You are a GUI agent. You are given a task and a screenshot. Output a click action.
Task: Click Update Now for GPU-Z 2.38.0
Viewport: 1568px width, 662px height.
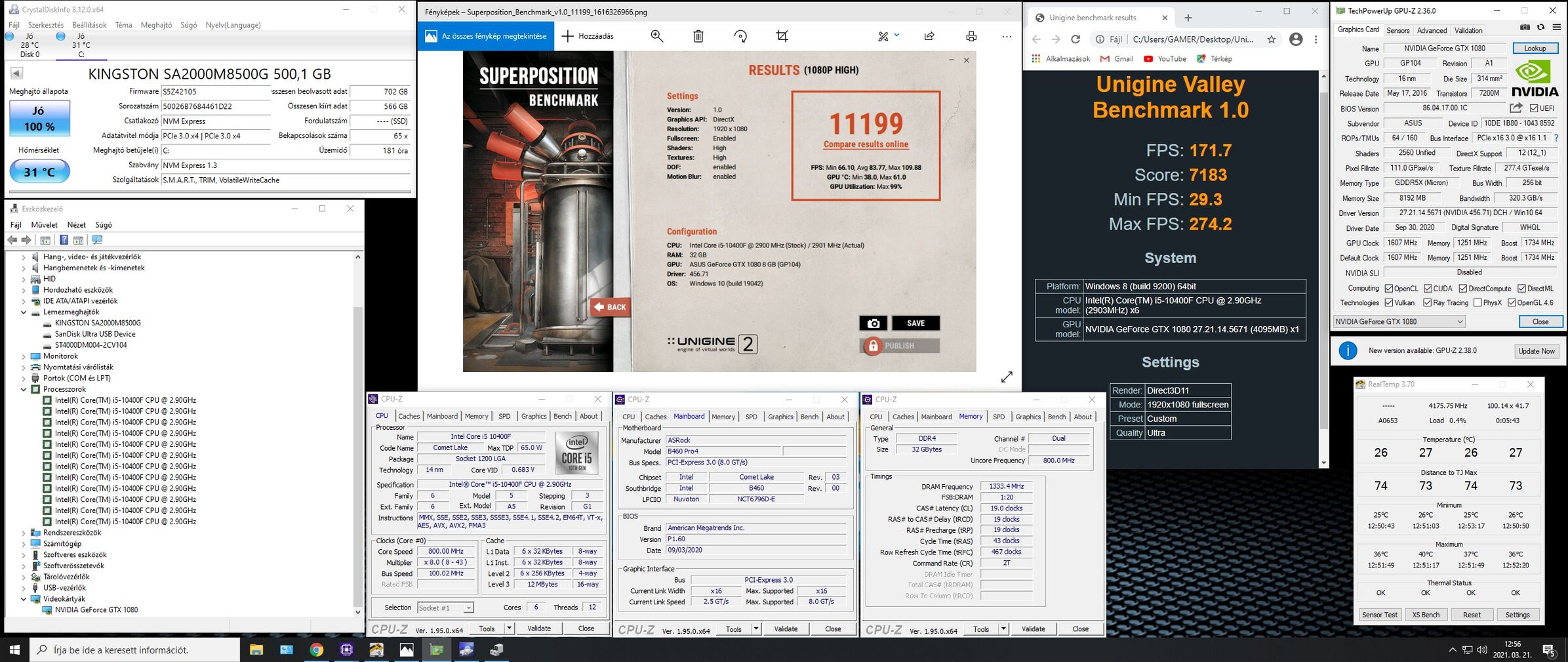[1537, 351]
